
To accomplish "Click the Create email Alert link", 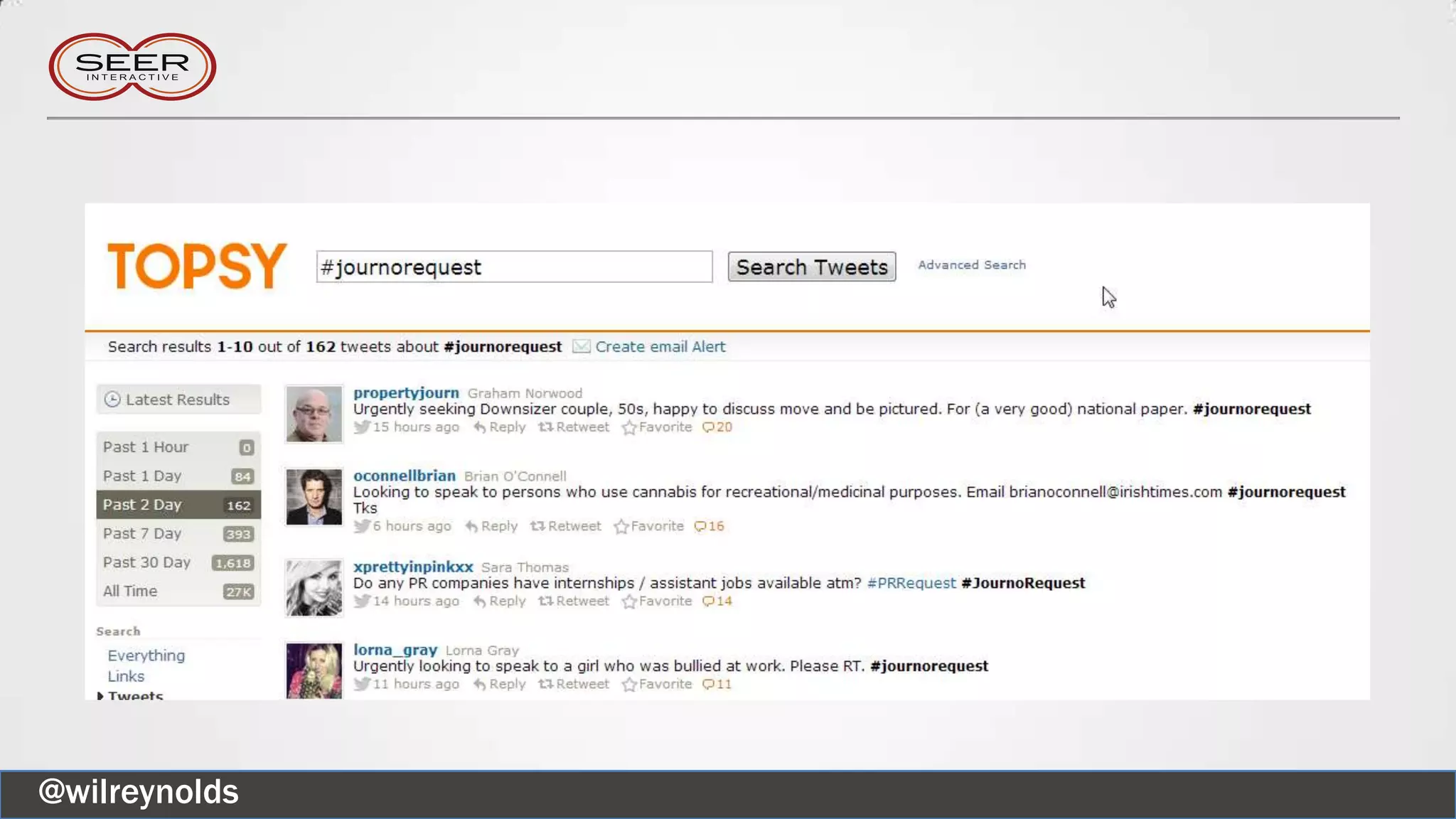I will 660,346.
